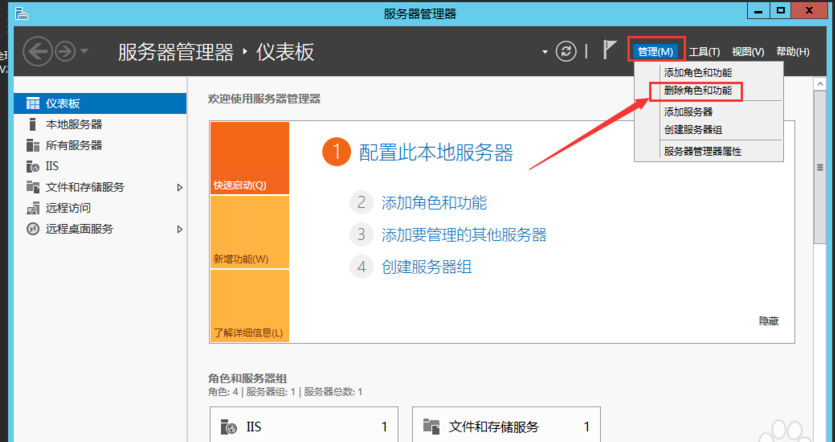
Task: Click the 新增功能(W) tile
Action: 250,232
